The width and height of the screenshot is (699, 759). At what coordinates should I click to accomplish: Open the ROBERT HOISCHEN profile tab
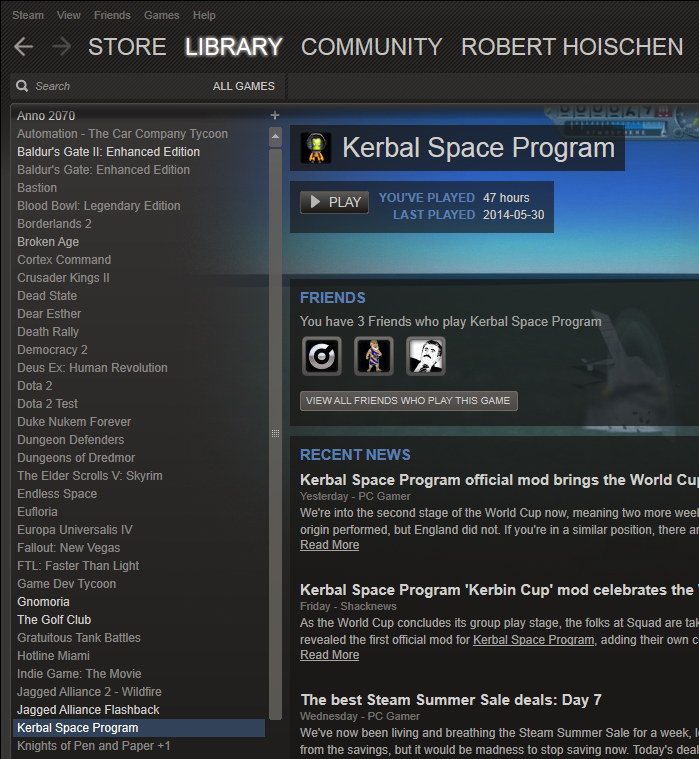point(572,47)
